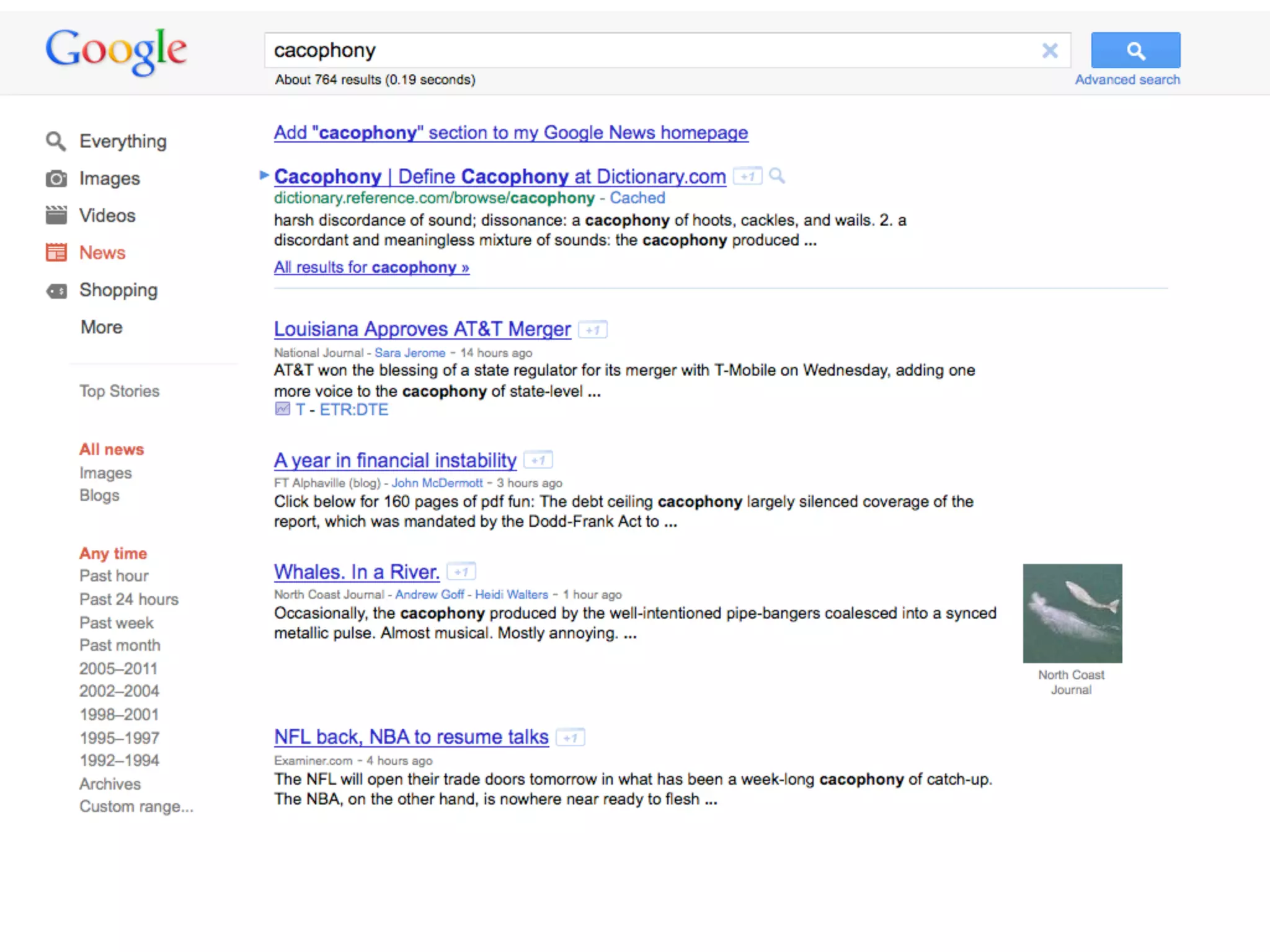Toggle +1 on NFL back, NBA article
The width and height of the screenshot is (1270, 952).
570,738
